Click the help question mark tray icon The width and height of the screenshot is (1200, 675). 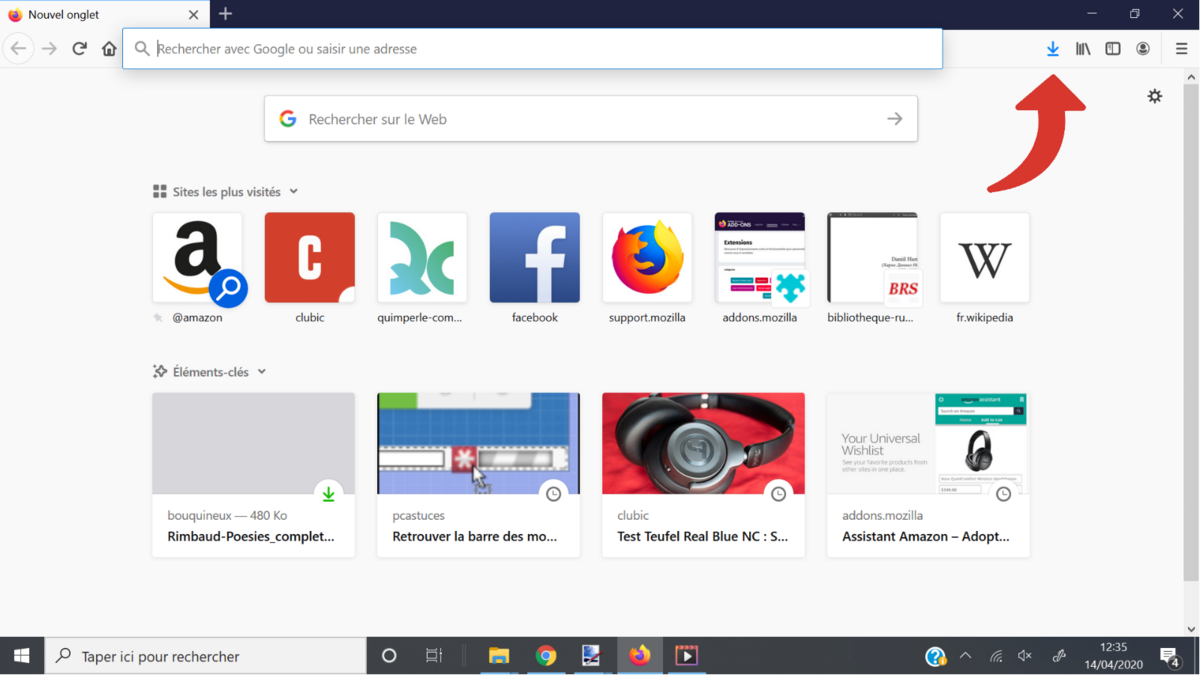(x=936, y=656)
